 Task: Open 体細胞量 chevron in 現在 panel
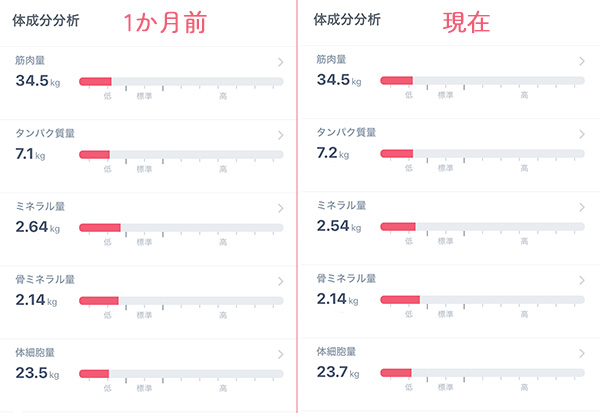tap(582, 353)
